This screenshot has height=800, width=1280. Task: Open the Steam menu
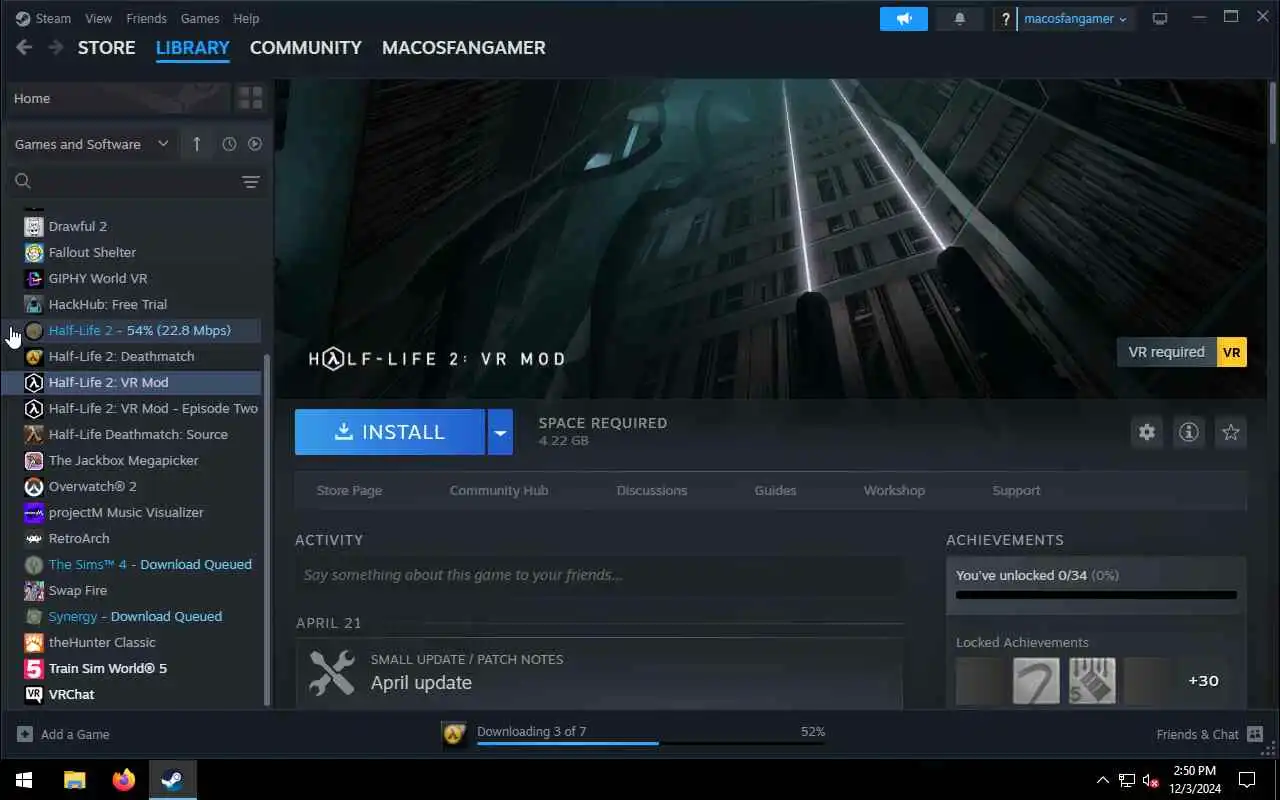tap(53, 18)
